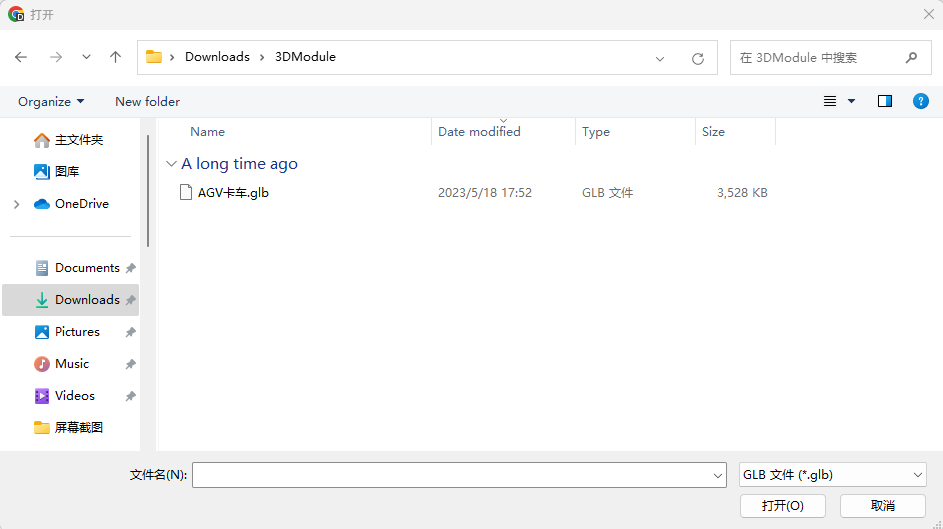This screenshot has height=529, width=943.
Task: Refresh the 3DModule folder view
Action: [x=698, y=58]
